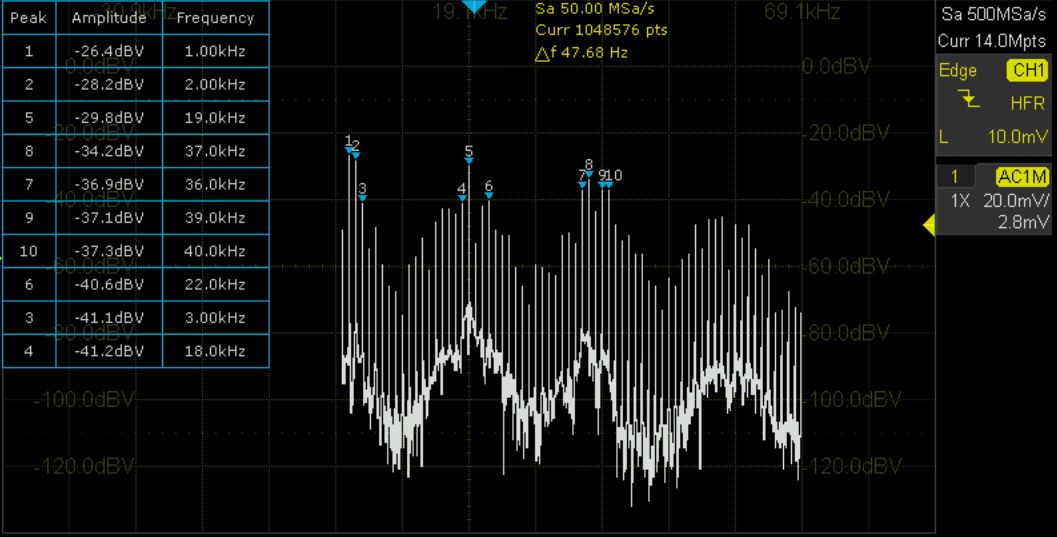The height and width of the screenshot is (537, 1057).
Task: Open the 1X probe attenuation setting
Action: (x=960, y=200)
